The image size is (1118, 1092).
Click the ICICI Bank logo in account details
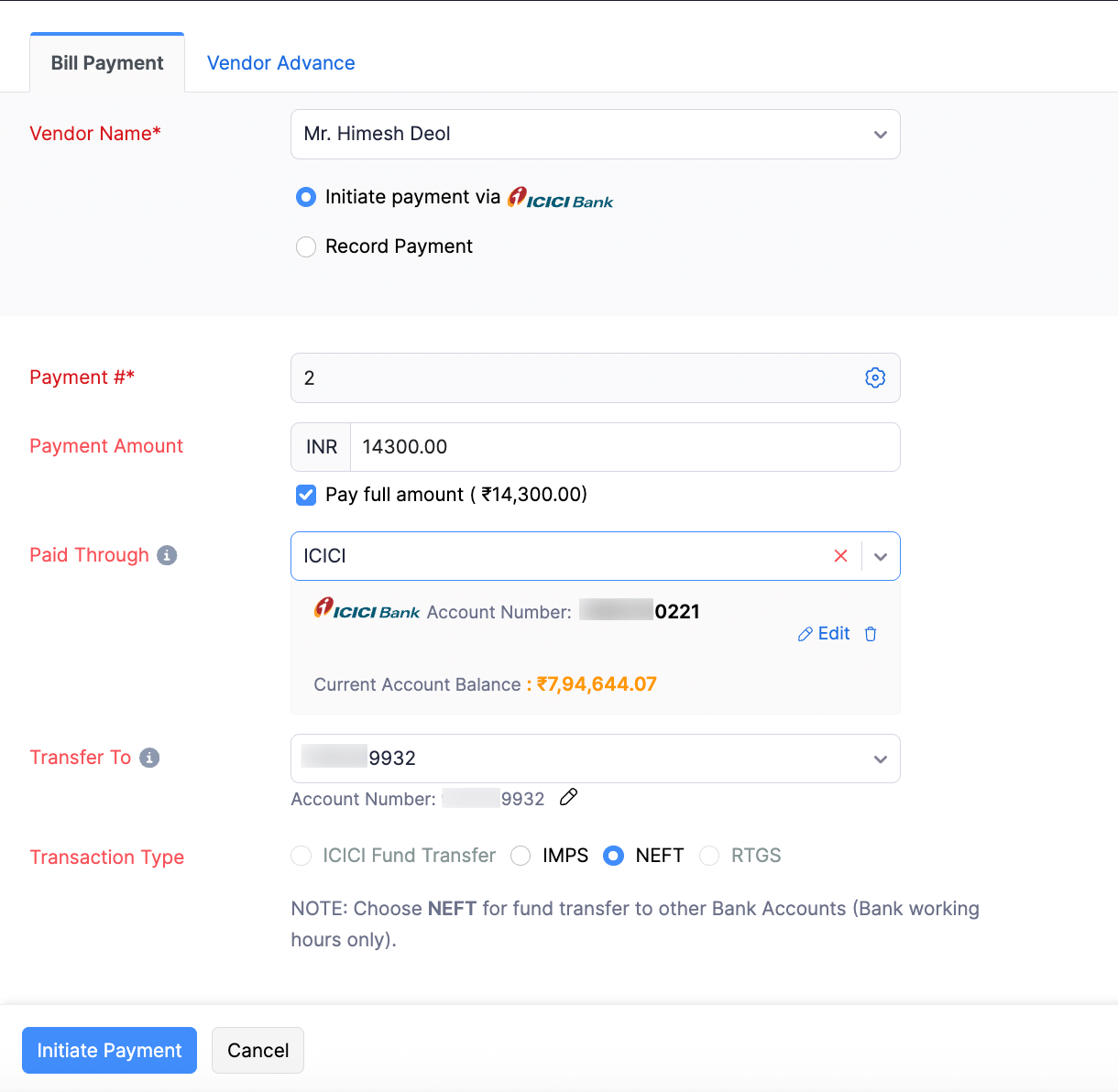pyautogui.click(x=367, y=610)
